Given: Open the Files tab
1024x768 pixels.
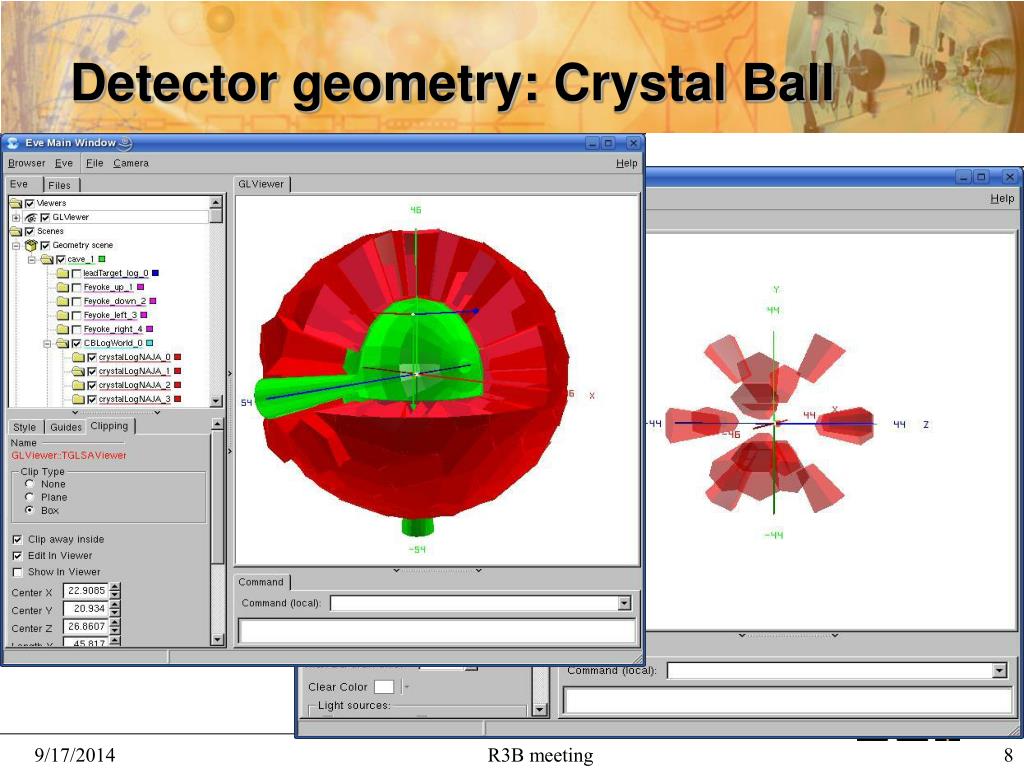Looking at the screenshot, I should 60,185.
